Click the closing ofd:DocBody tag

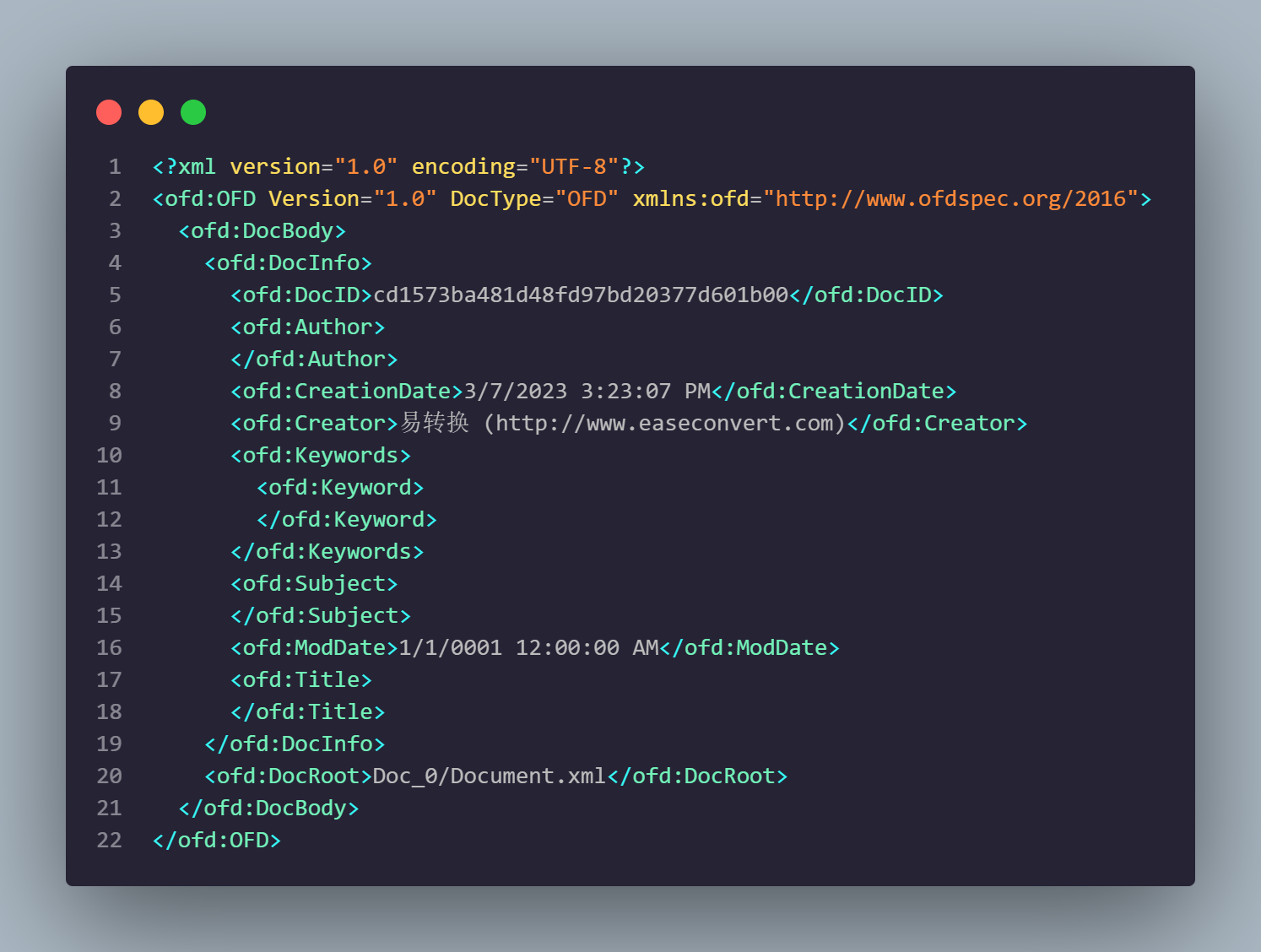pyautogui.click(x=269, y=809)
